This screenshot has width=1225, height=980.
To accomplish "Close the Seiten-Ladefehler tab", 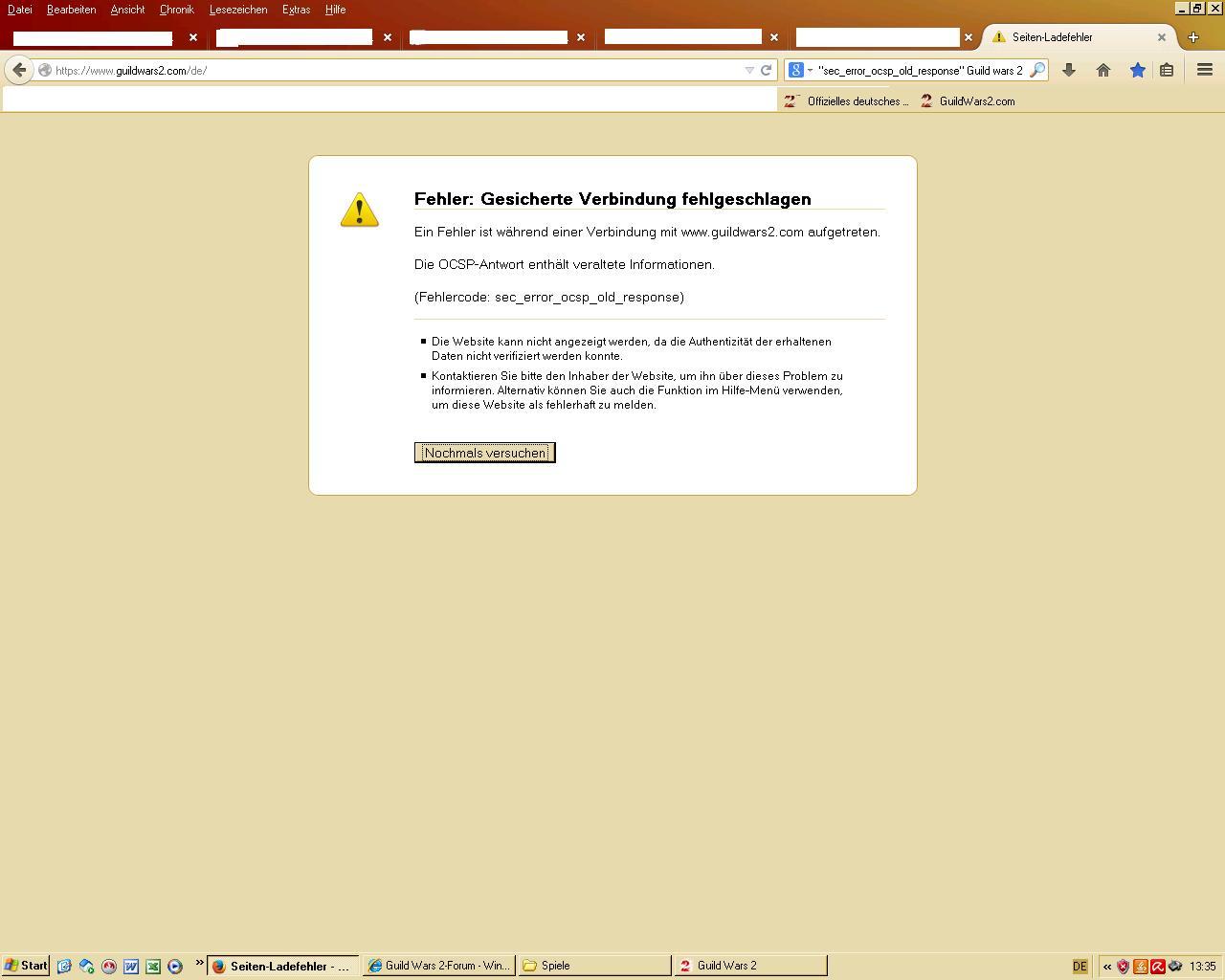I will (1162, 37).
